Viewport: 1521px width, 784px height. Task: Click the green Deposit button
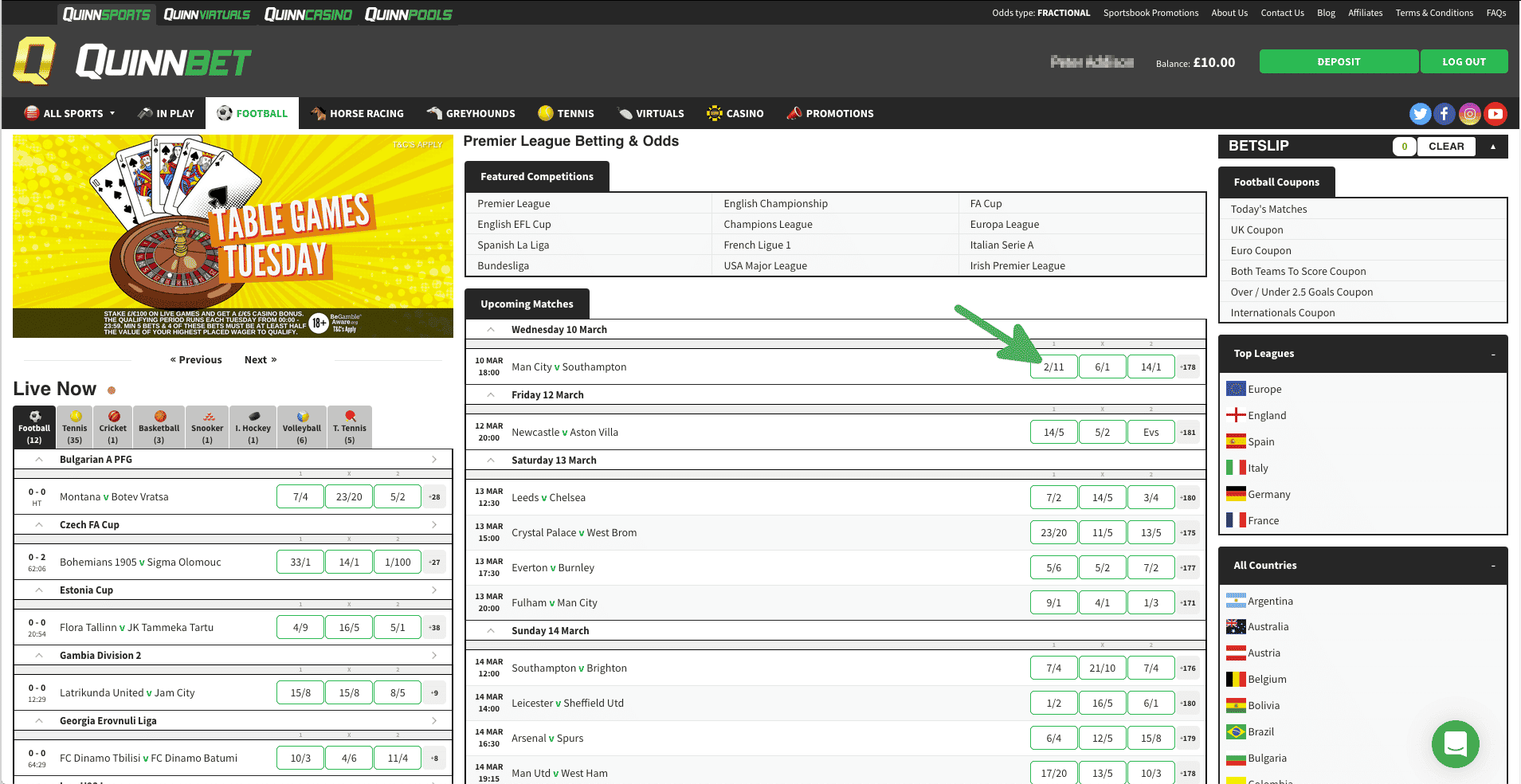point(1339,62)
